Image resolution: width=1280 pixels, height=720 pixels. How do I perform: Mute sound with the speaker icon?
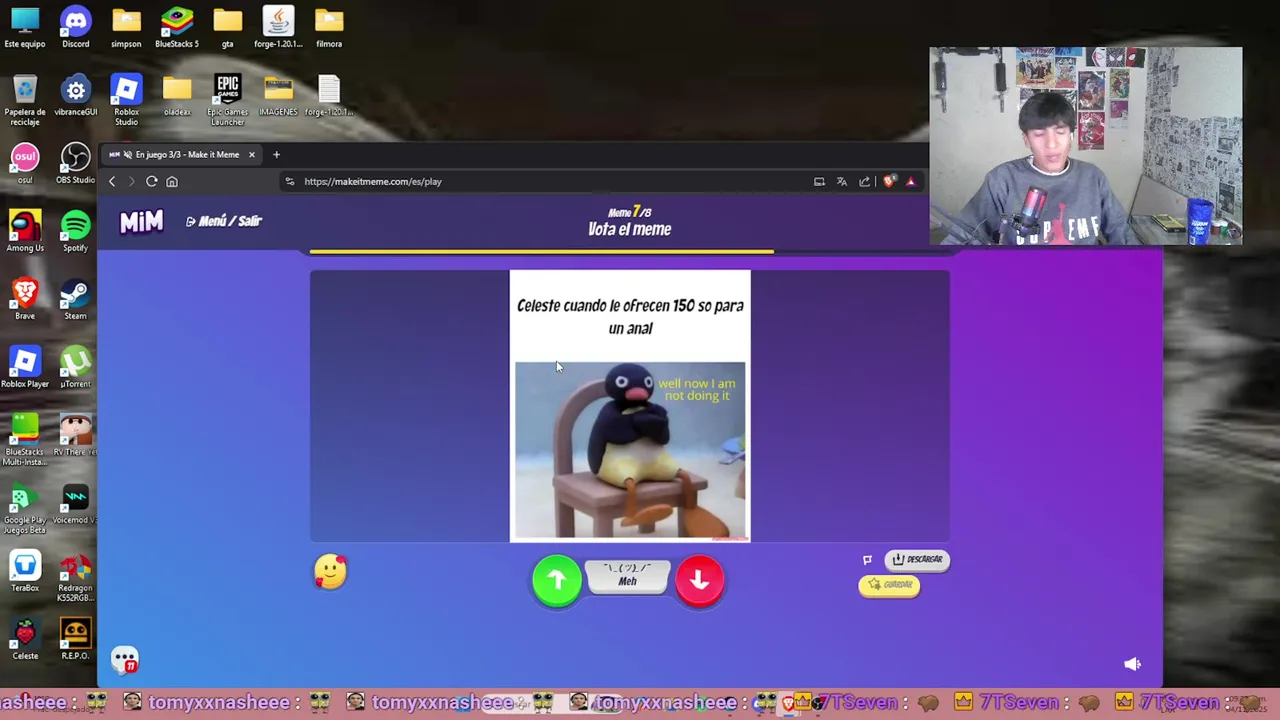[1132, 664]
